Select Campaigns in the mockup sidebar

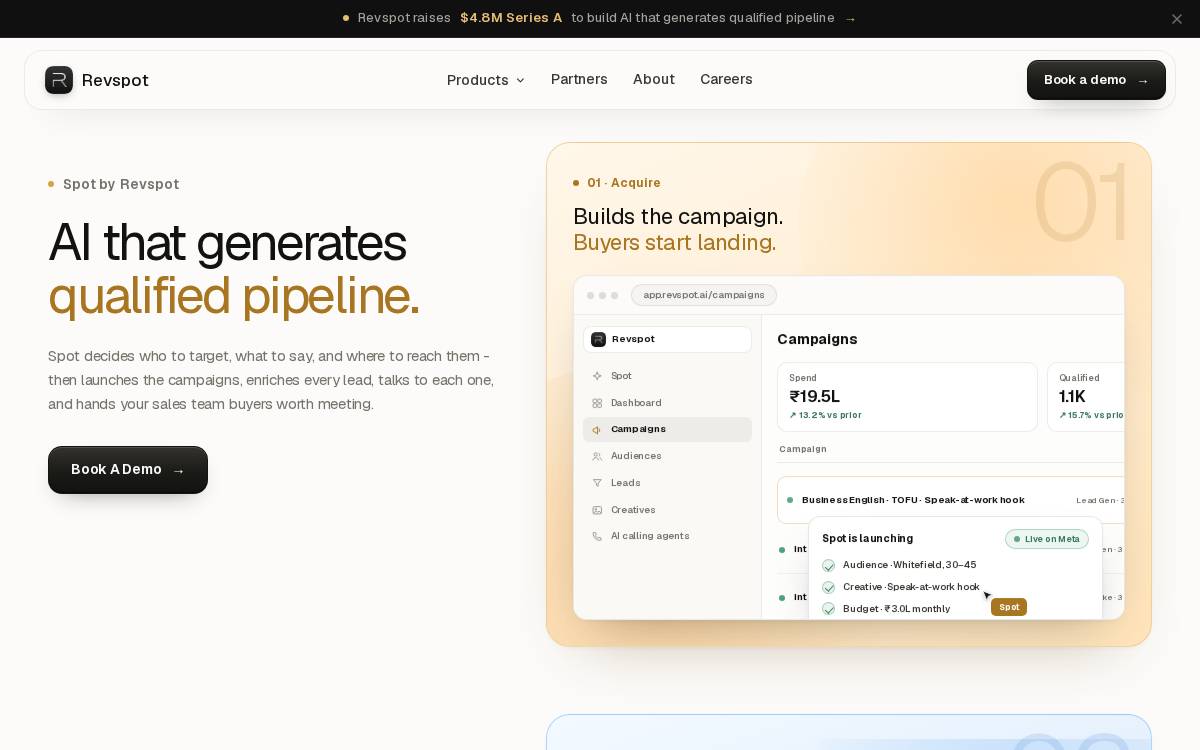click(x=667, y=429)
